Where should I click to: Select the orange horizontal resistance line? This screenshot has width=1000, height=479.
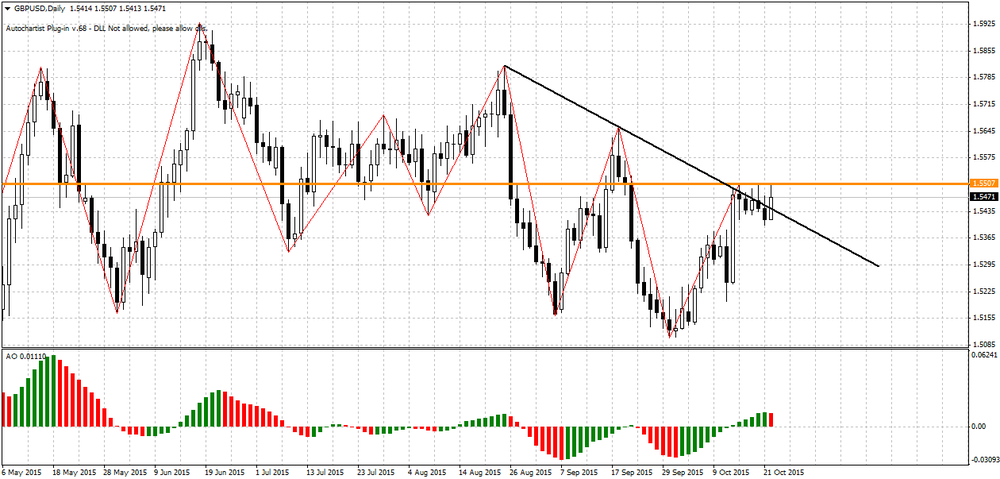coord(300,184)
